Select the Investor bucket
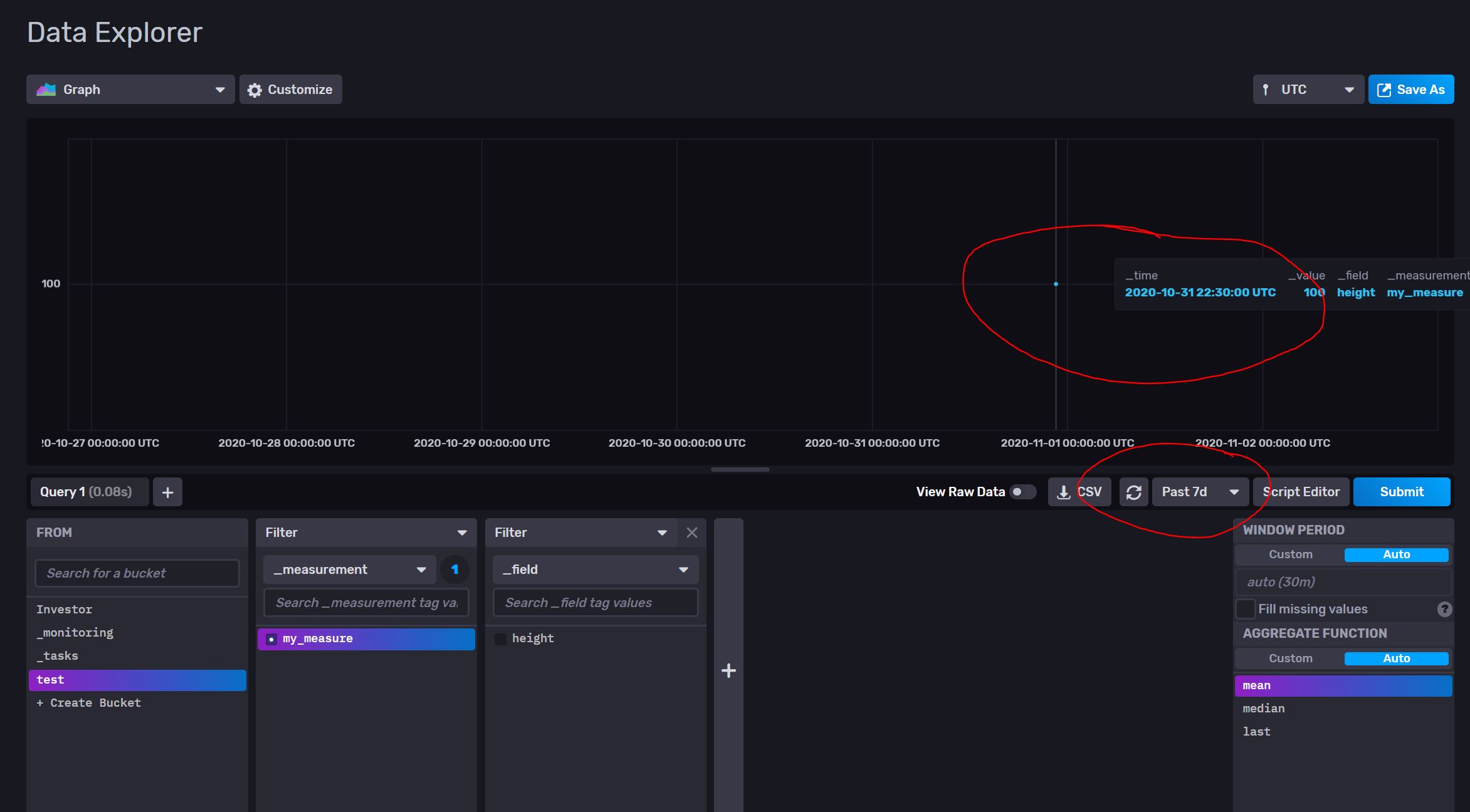This screenshot has height=812, width=1470. click(x=137, y=610)
